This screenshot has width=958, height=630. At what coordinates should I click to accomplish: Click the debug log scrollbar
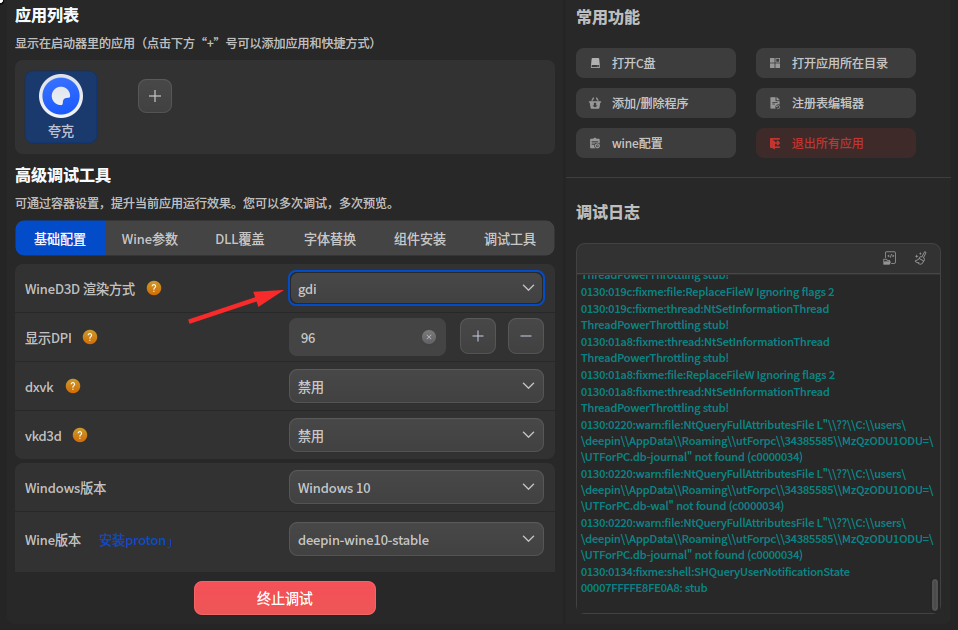[935, 594]
